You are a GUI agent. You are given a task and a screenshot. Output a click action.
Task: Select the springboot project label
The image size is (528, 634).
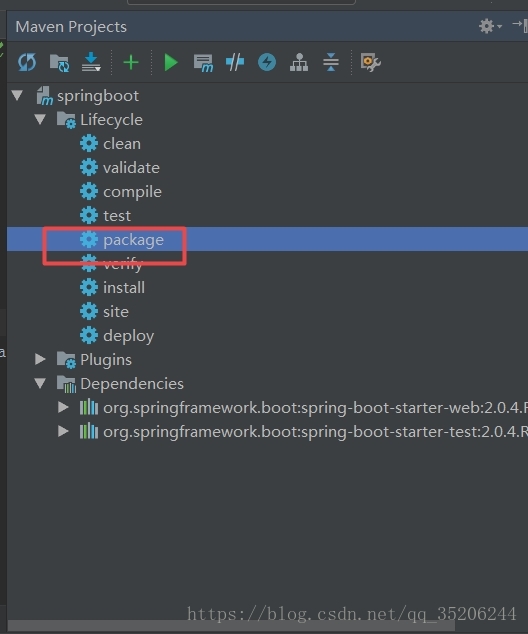(x=98, y=96)
